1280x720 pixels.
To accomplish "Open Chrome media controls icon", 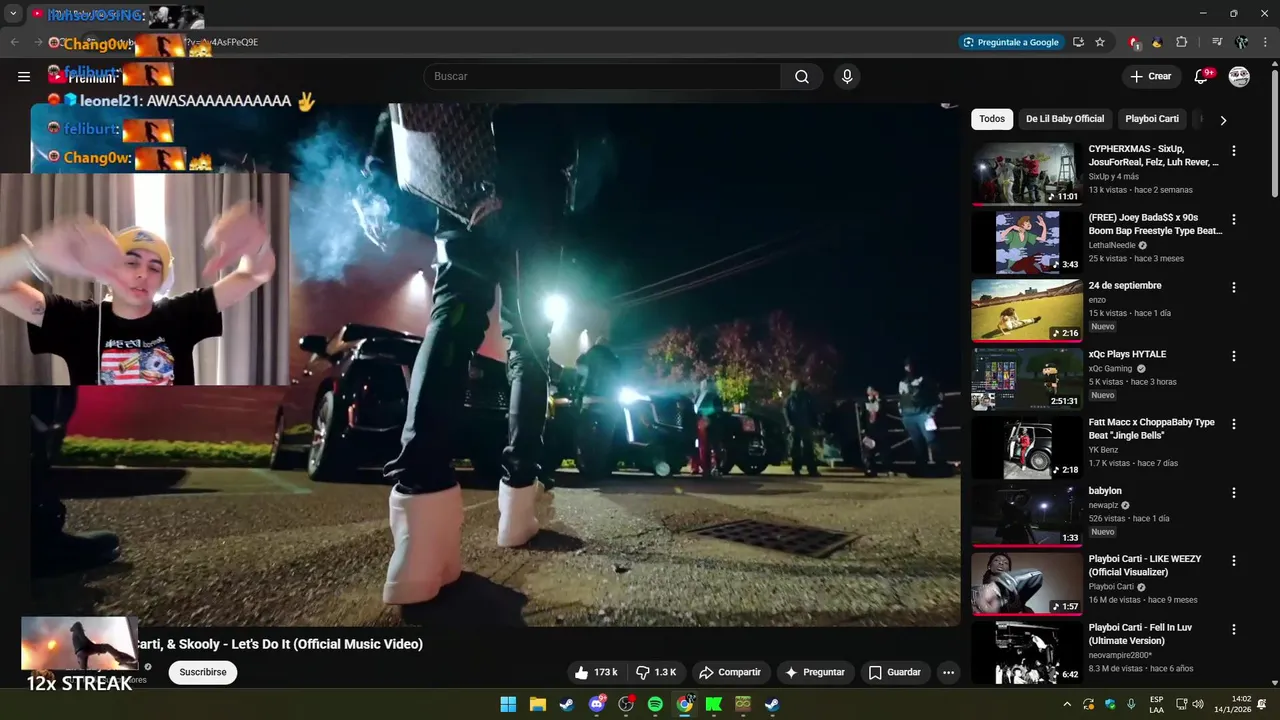I will 1217,42.
